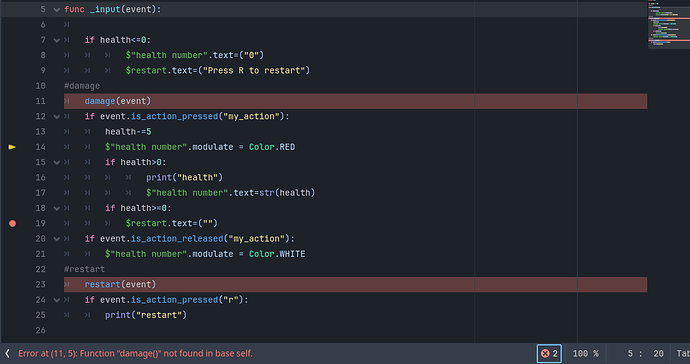Collapse the fold arrow on line 20
Viewport: 690px width, 364px height.
[x=56, y=239]
